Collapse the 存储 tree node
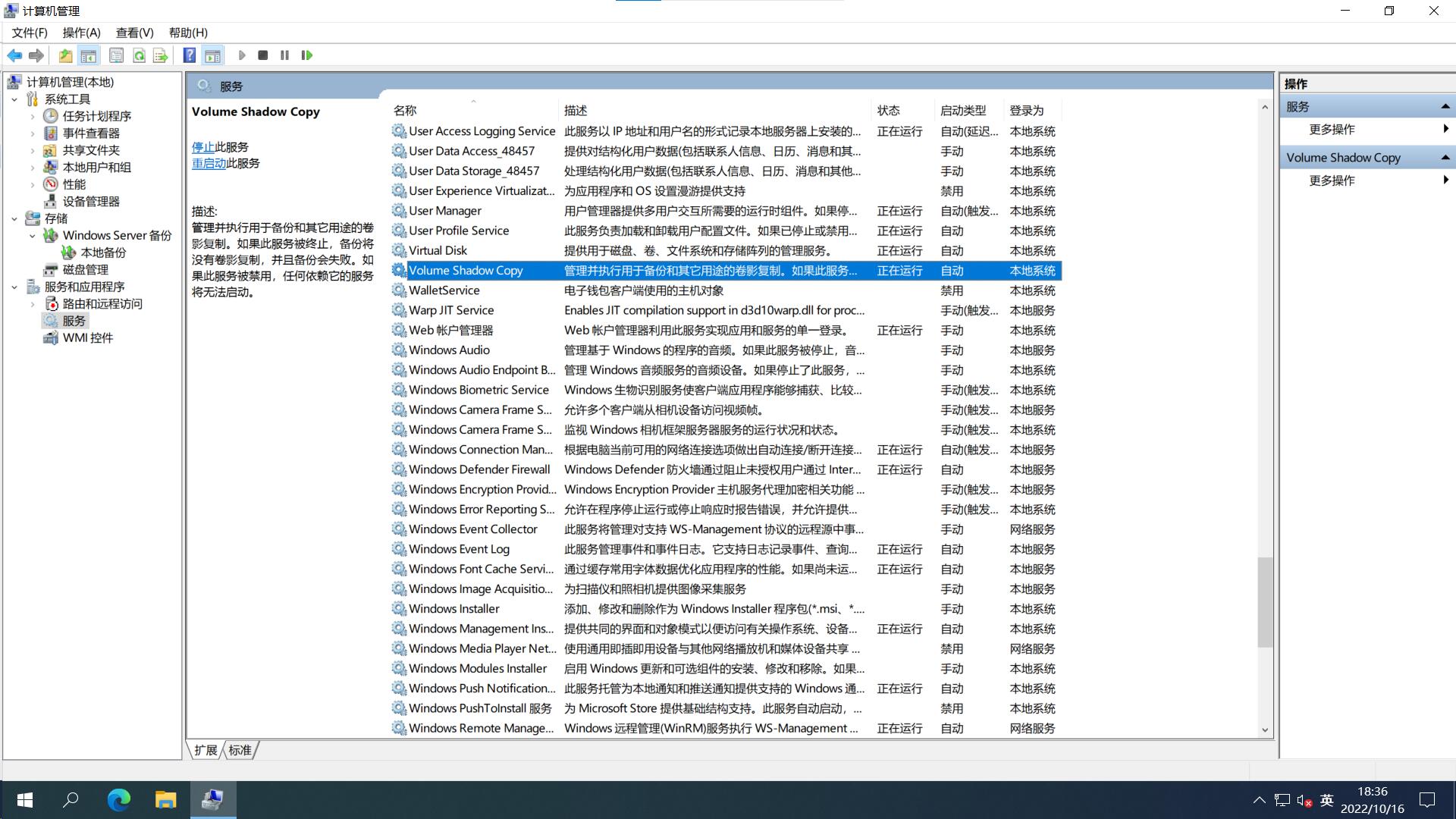This screenshot has height=819, width=1456. click(x=14, y=218)
